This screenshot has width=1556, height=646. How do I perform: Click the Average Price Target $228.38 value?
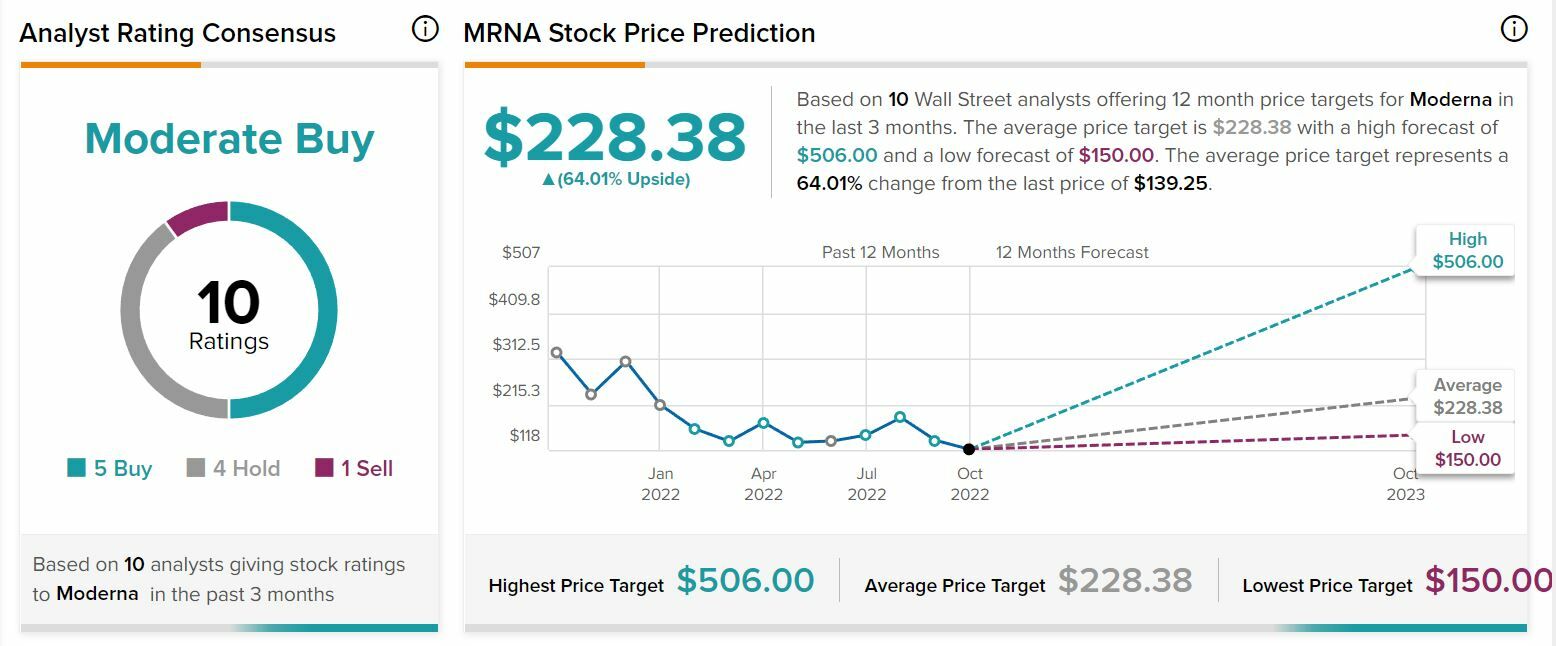point(1125,580)
